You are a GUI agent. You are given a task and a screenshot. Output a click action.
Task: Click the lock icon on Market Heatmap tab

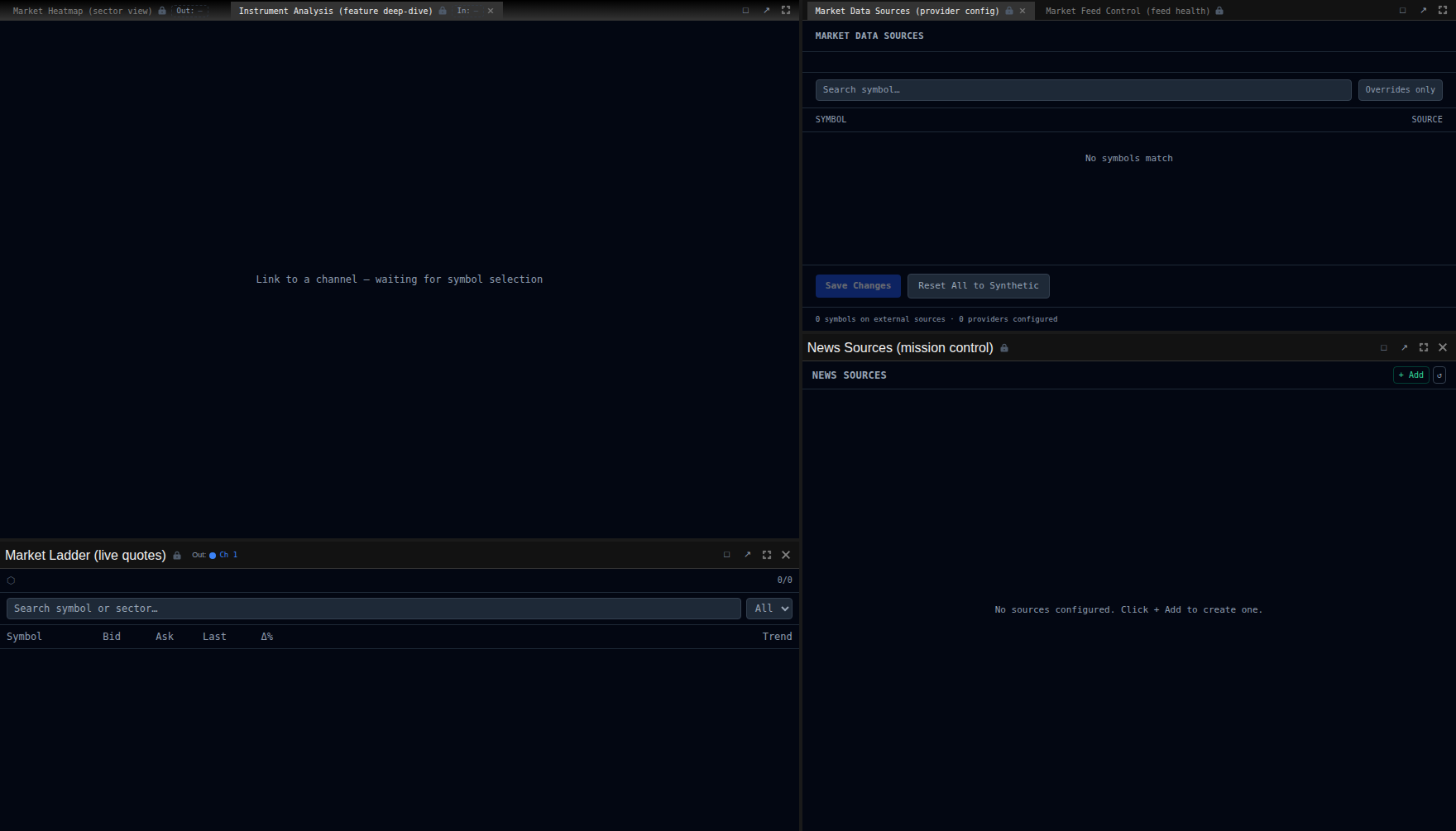coord(162,11)
